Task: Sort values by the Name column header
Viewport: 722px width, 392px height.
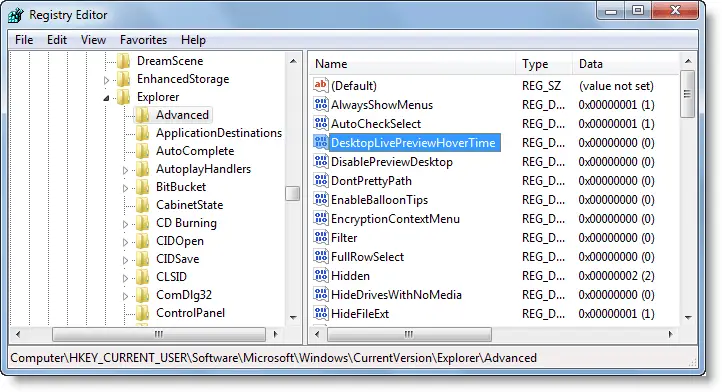Action: coord(413,64)
